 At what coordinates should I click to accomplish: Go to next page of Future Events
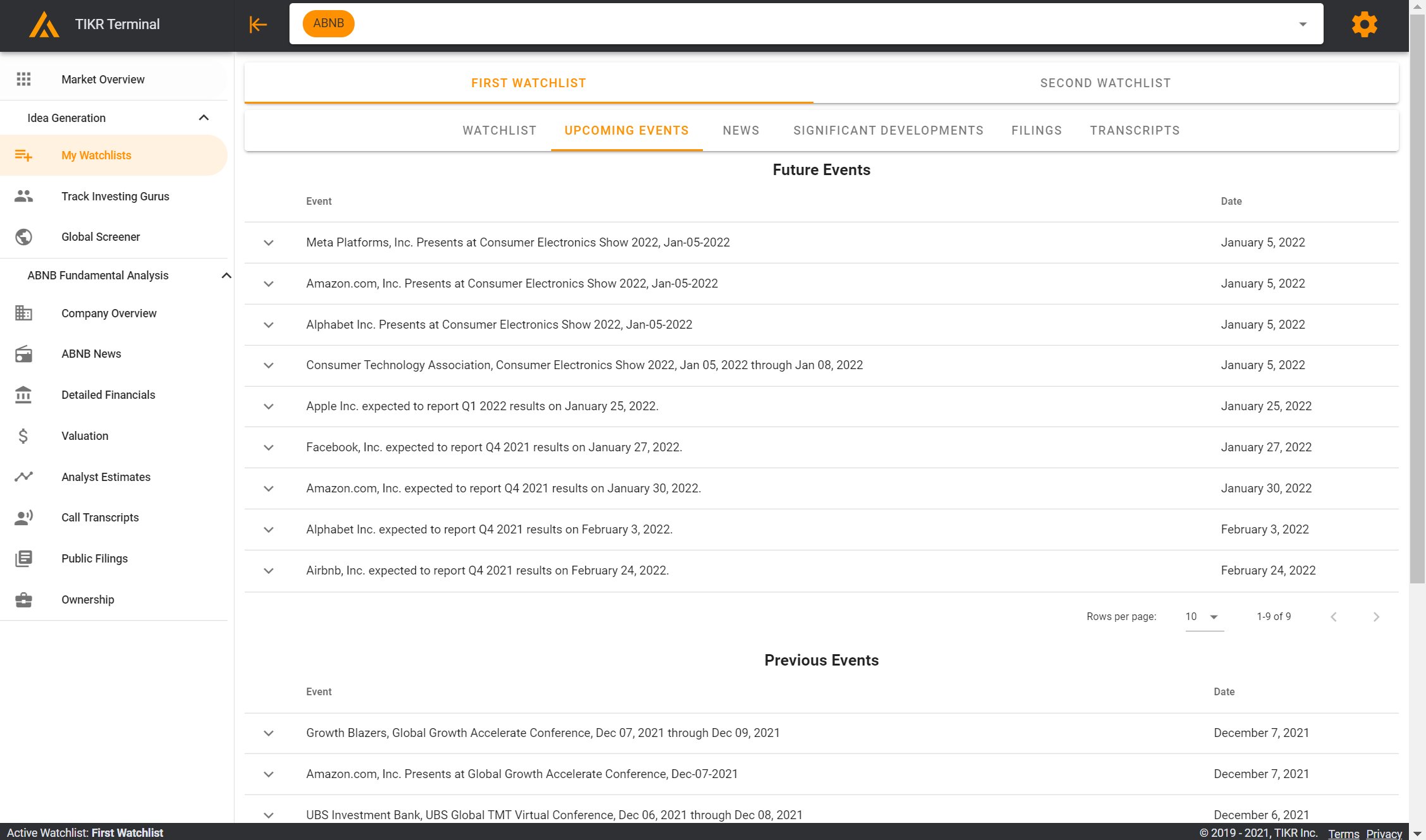point(1376,617)
